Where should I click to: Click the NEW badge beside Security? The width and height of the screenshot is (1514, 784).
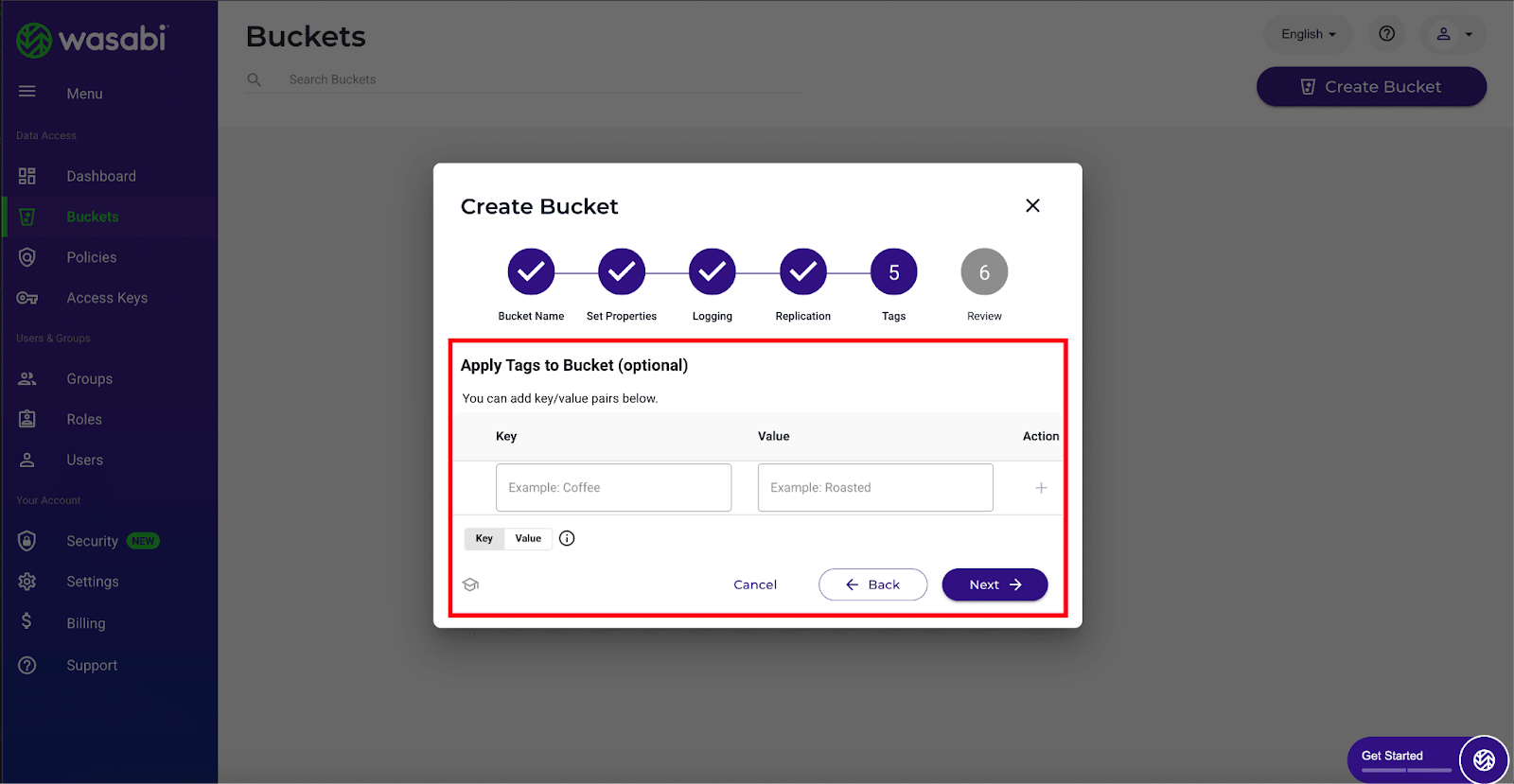tap(143, 541)
